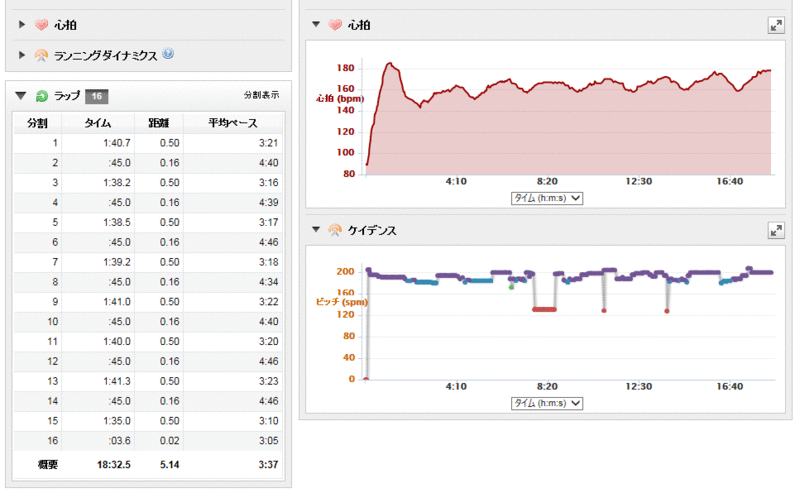Click the 分割表示 link in the laps panel
Image resolution: width=800 pixels, height=493 pixels.
(x=261, y=96)
